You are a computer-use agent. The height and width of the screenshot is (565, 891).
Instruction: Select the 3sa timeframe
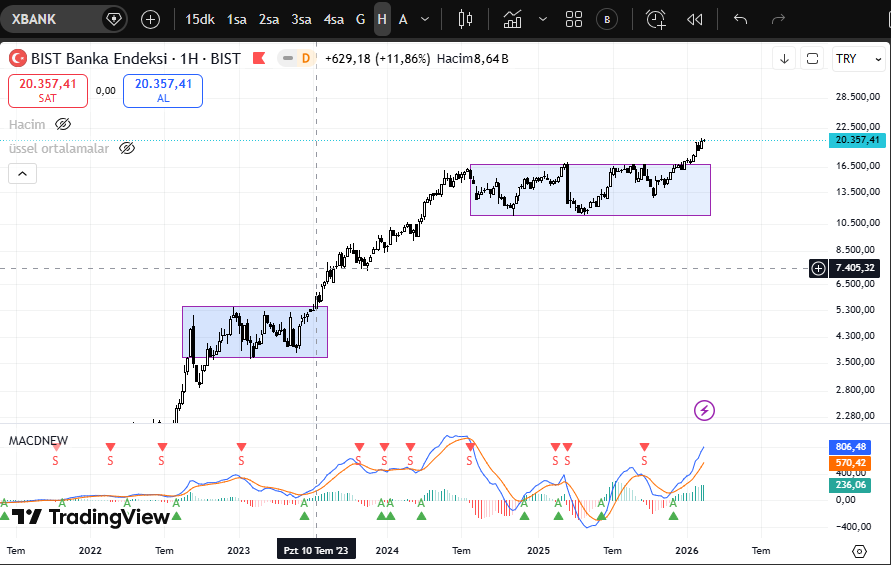tap(301, 19)
